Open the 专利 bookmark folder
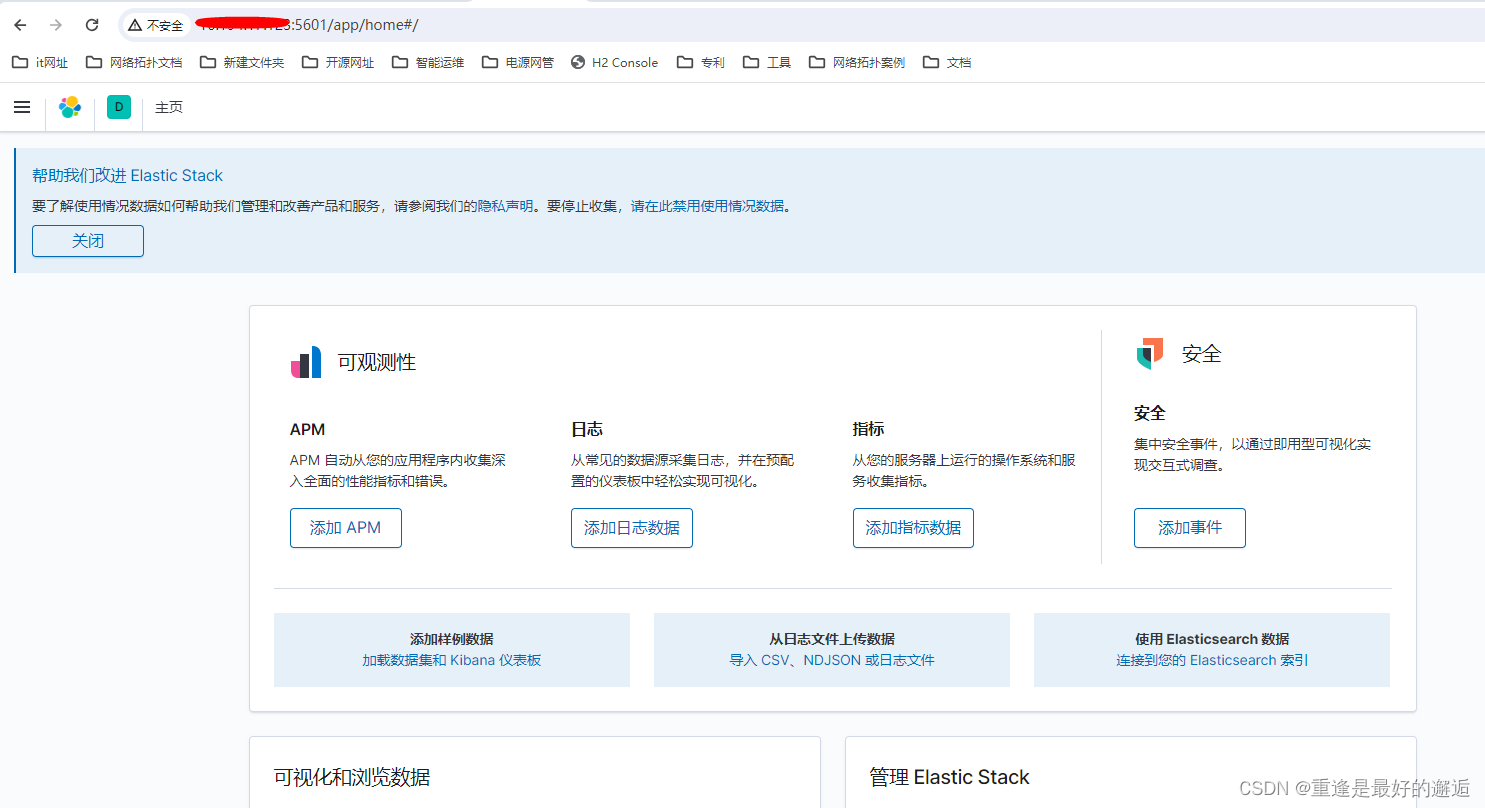The width and height of the screenshot is (1485, 808). [x=701, y=62]
